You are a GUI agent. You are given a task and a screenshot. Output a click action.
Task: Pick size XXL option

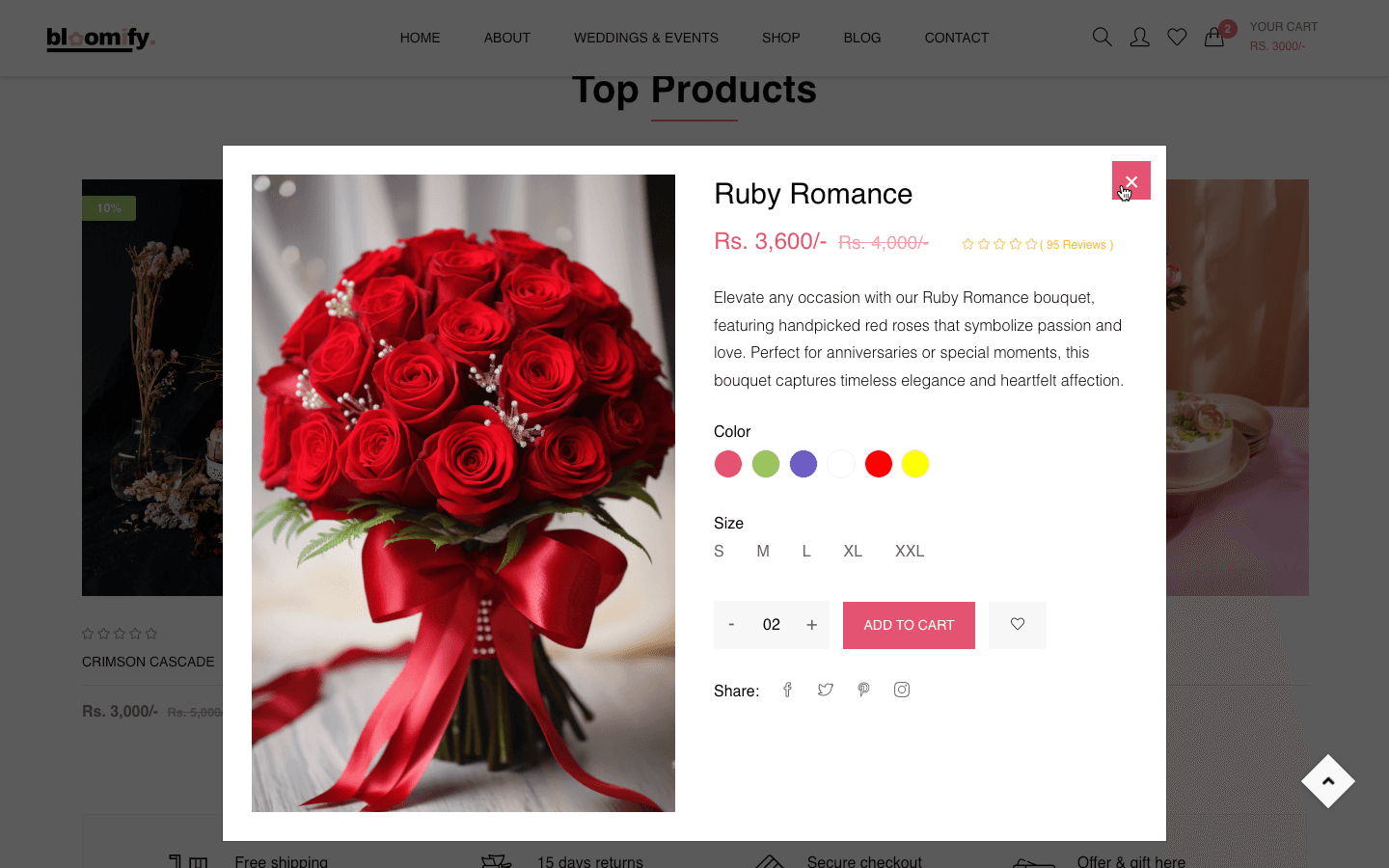pyautogui.click(x=910, y=551)
